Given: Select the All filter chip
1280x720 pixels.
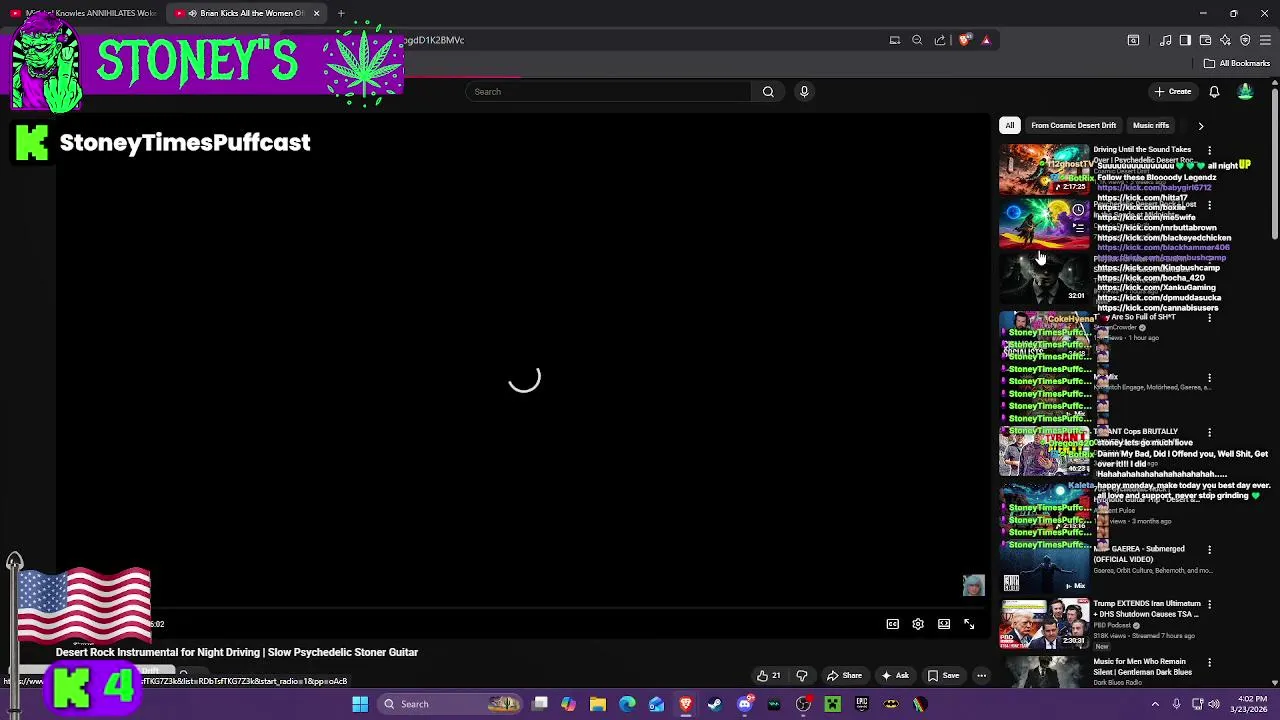Looking at the screenshot, I should click(1010, 126).
